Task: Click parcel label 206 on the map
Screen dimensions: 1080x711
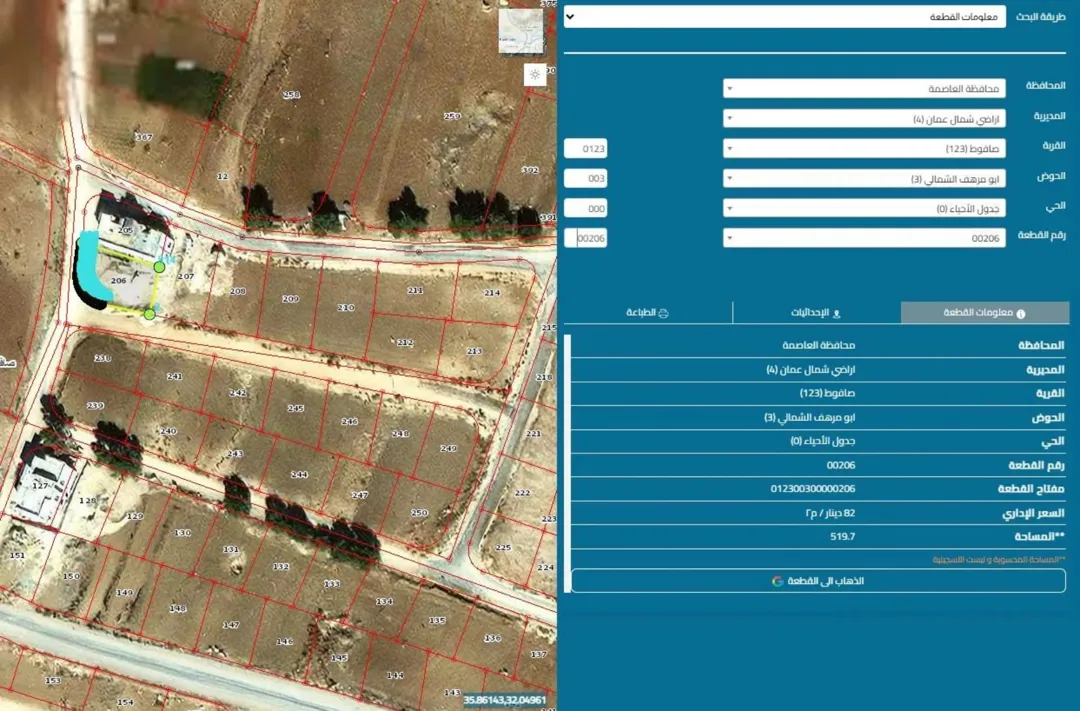Action: point(118,280)
